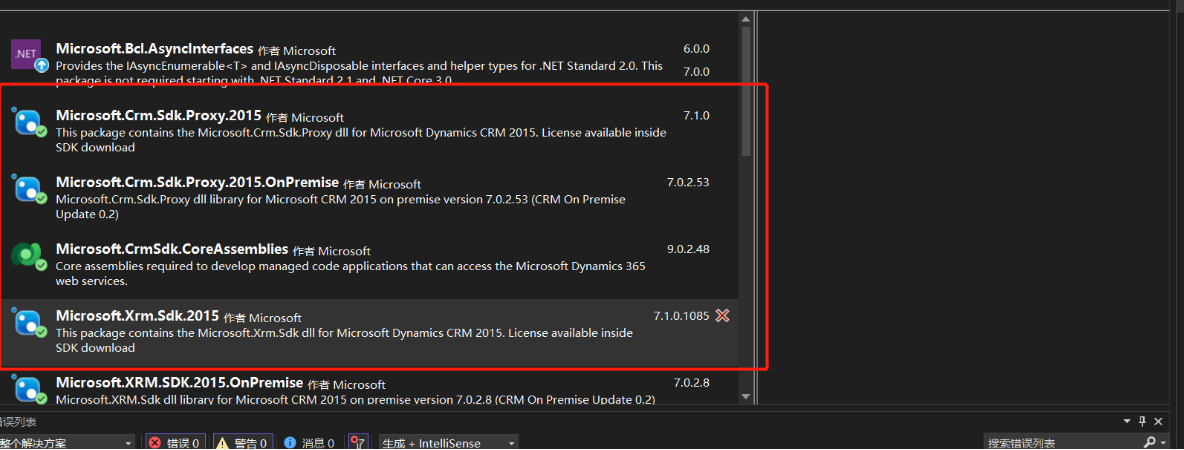Pin the error list panel
This screenshot has height=450, width=1184.
(1142, 421)
